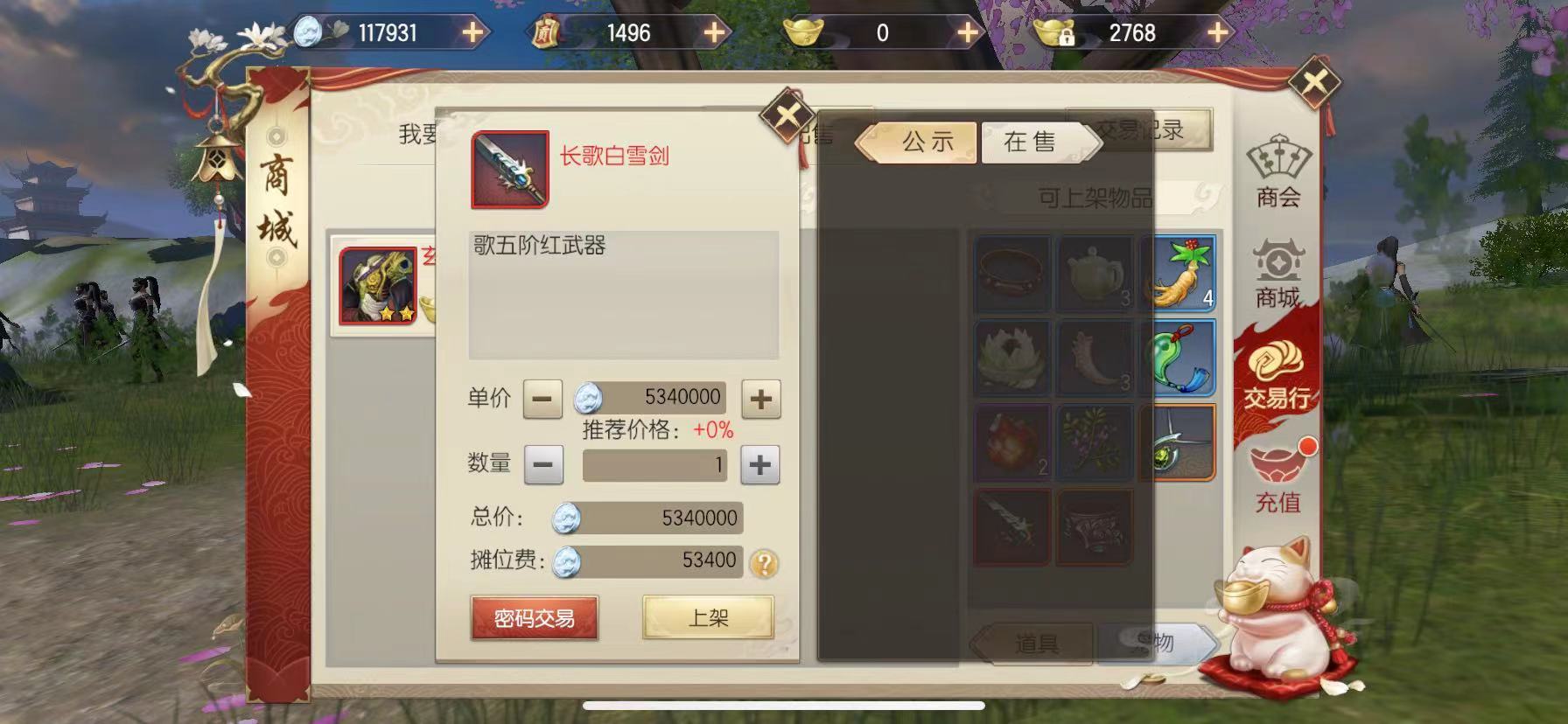The image size is (1568, 724).
Task: Open the 商城 mall sidebar icon
Action: pyautogui.click(x=1277, y=274)
